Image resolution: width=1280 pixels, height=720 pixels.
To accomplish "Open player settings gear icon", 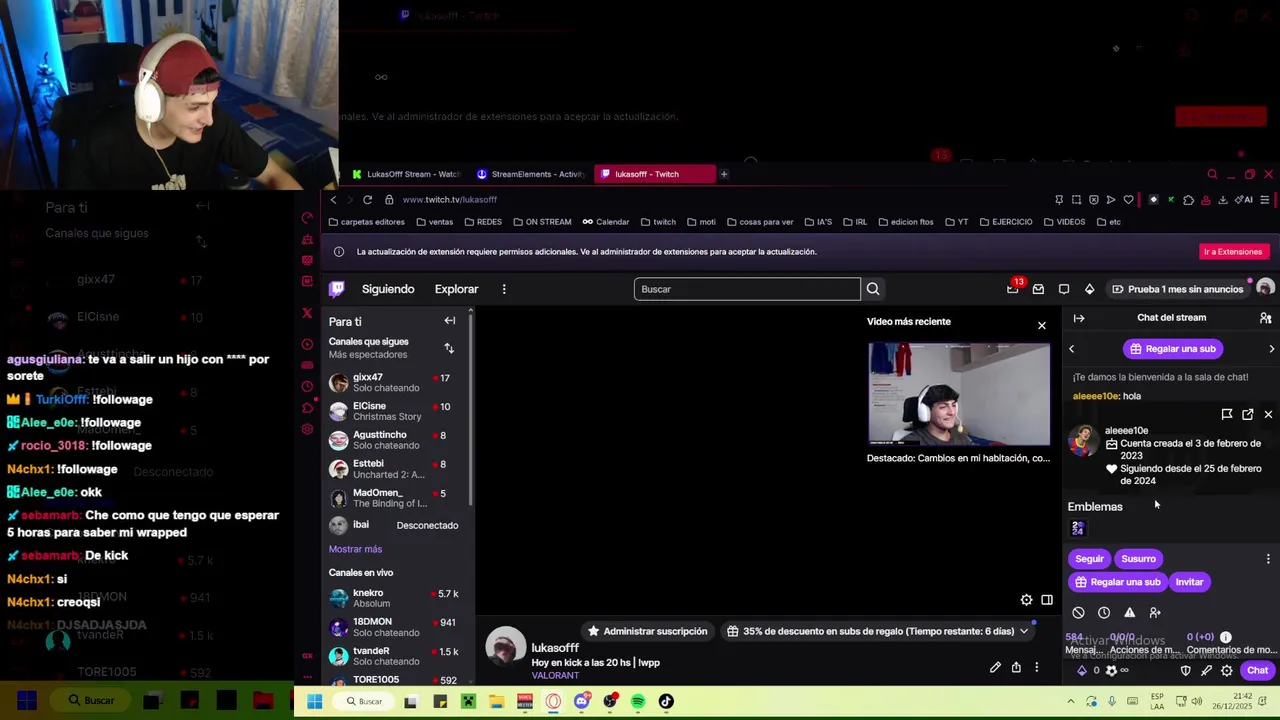I will click(x=1026, y=600).
